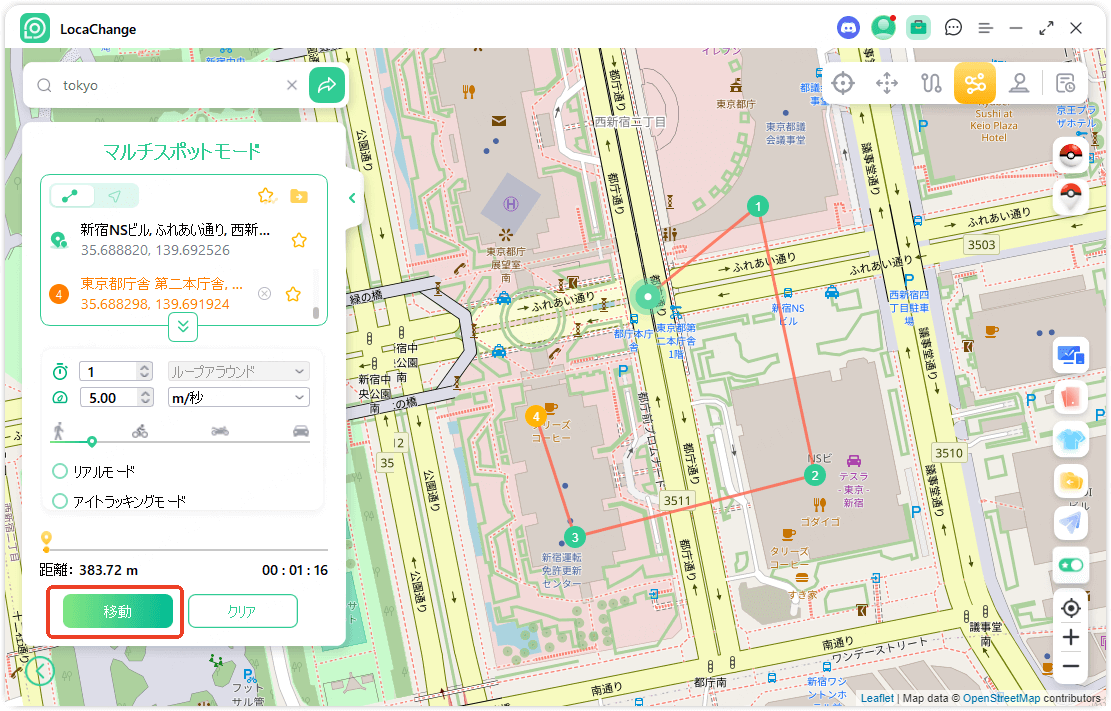Image resolution: width=1111 pixels, height=711 pixels.
Task: Open the ループアラウンド dropdown
Action: click(239, 371)
